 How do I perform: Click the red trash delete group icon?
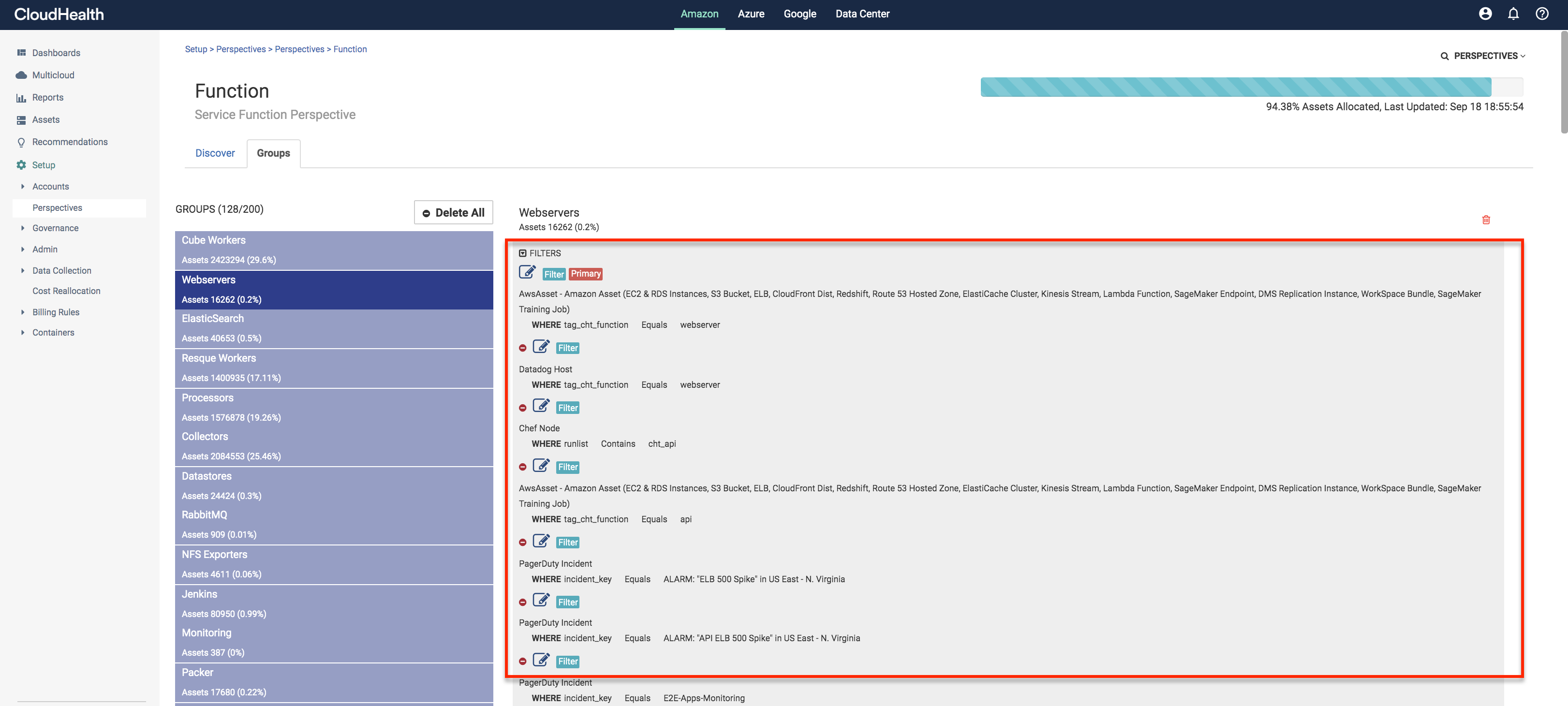click(x=1485, y=220)
